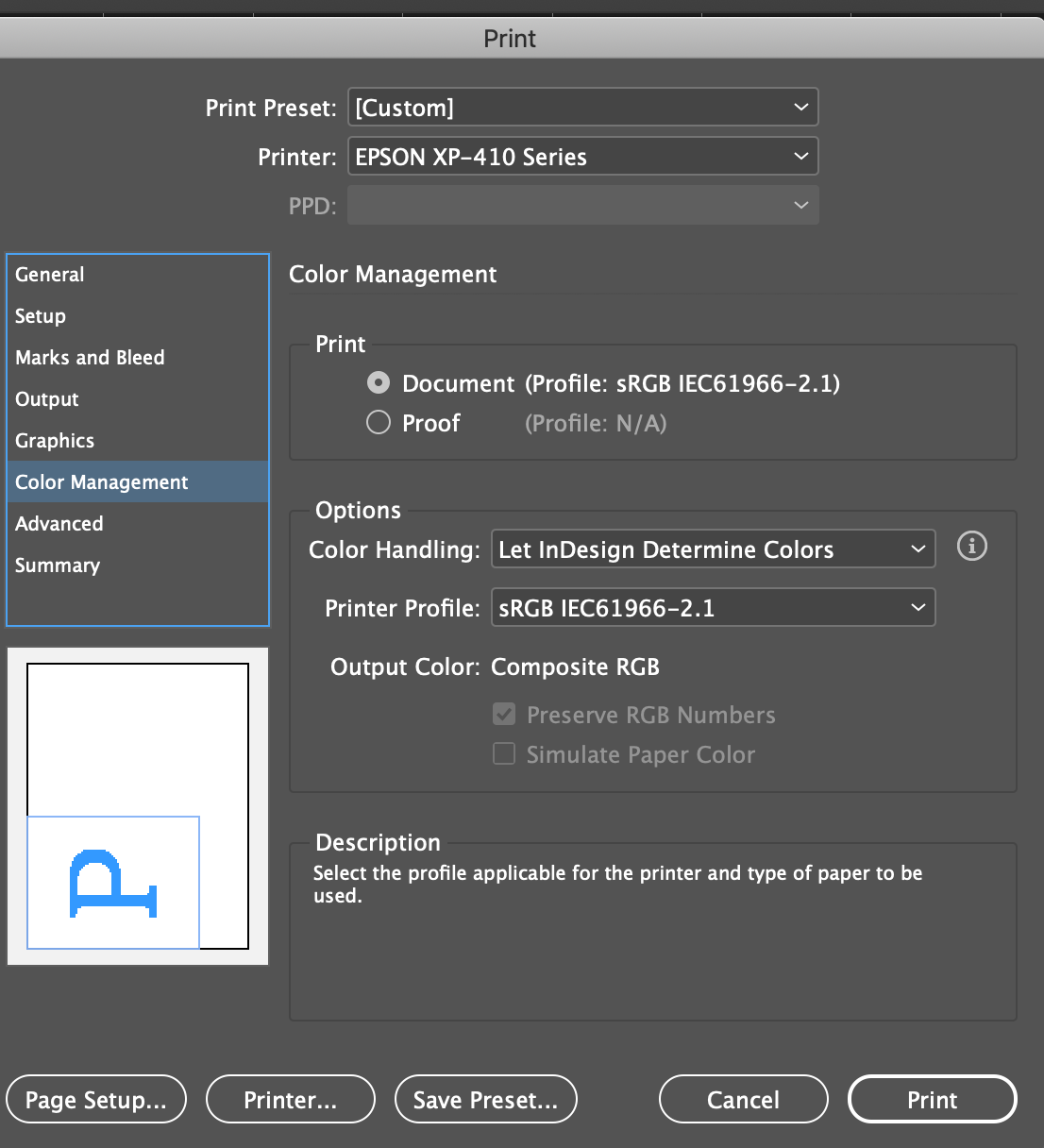Switch to the Marks and Bleed panel
This screenshot has width=1044, height=1148.
click(89, 357)
